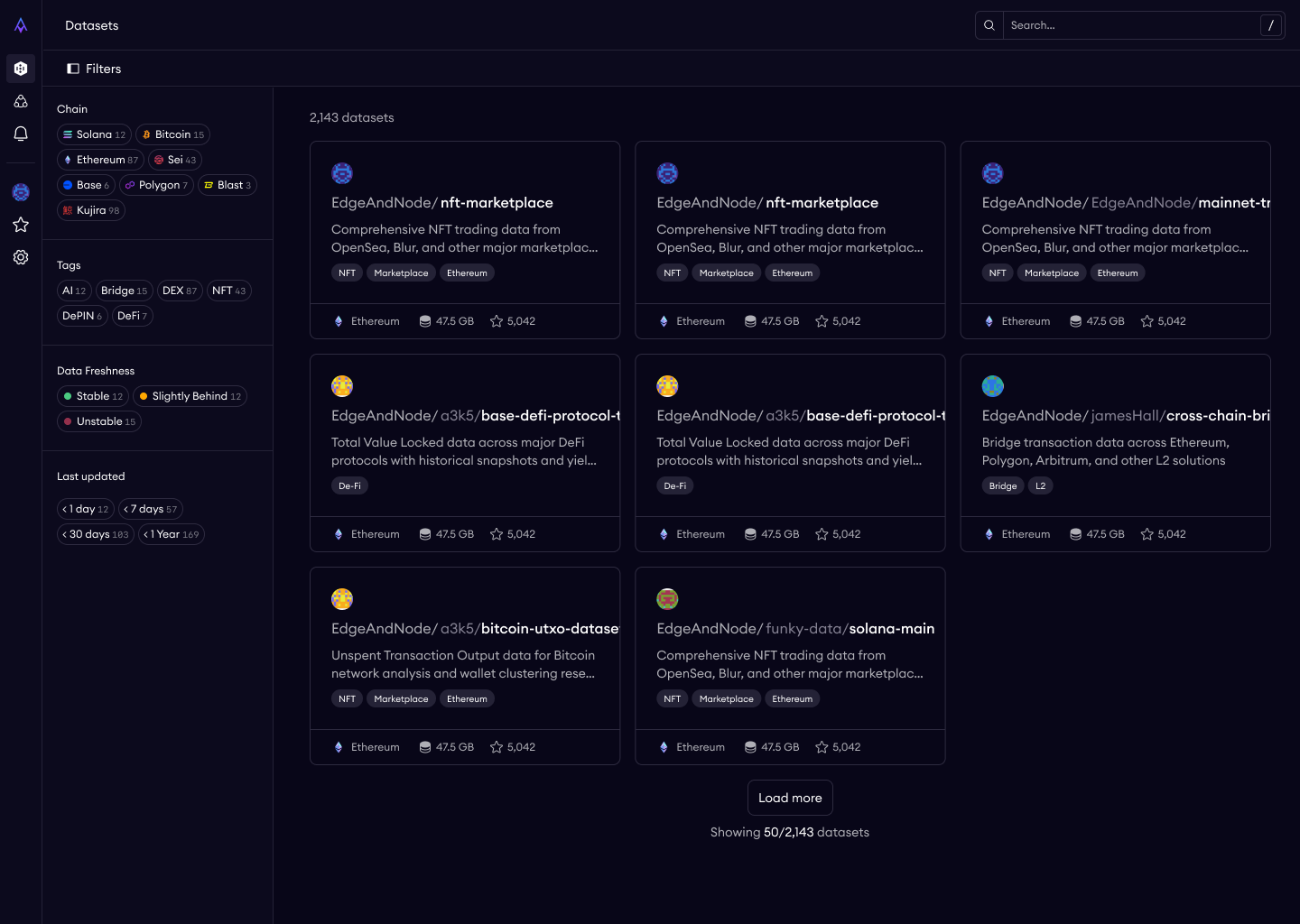Image resolution: width=1300 pixels, height=924 pixels.
Task: Select the Unstable freshness filter chip
Action: tap(99, 421)
